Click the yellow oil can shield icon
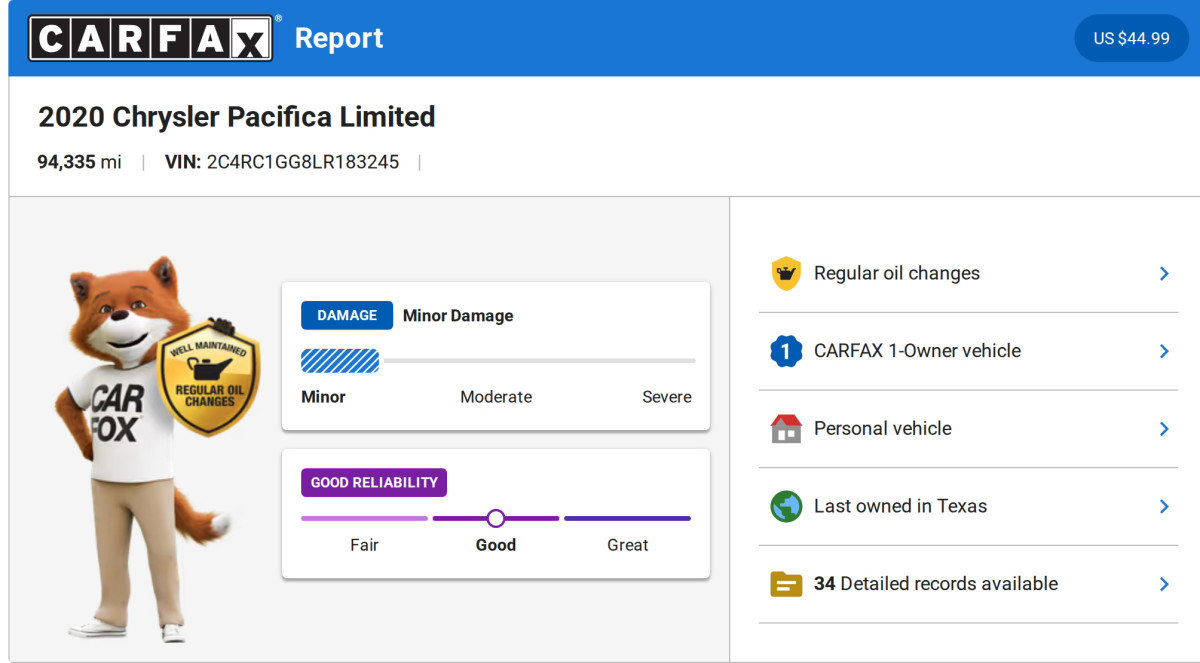 [x=786, y=273]
